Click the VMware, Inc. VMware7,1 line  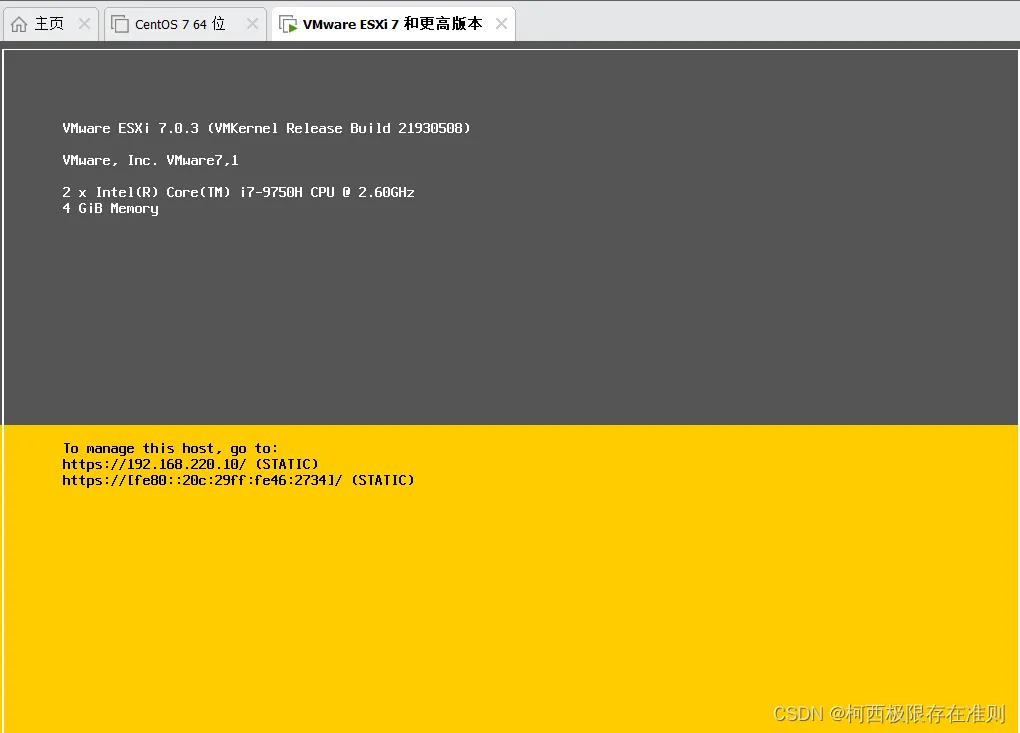point(150,160)
